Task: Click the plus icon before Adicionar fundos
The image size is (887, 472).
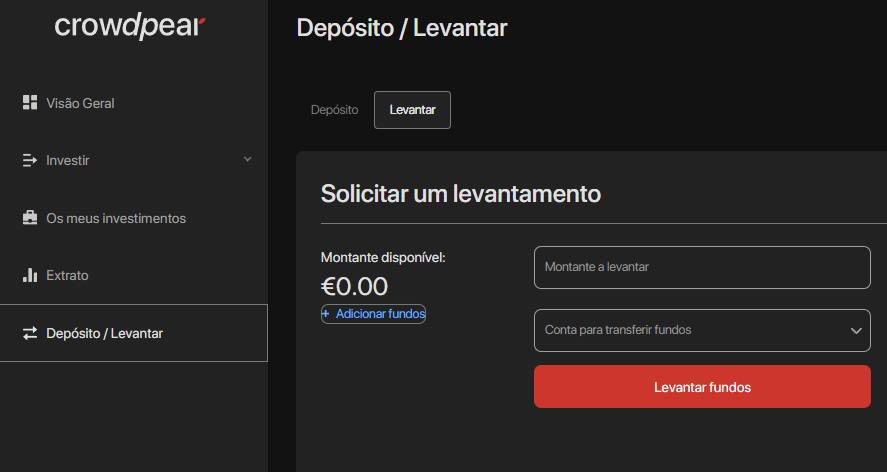Action: tap(326, 314)
